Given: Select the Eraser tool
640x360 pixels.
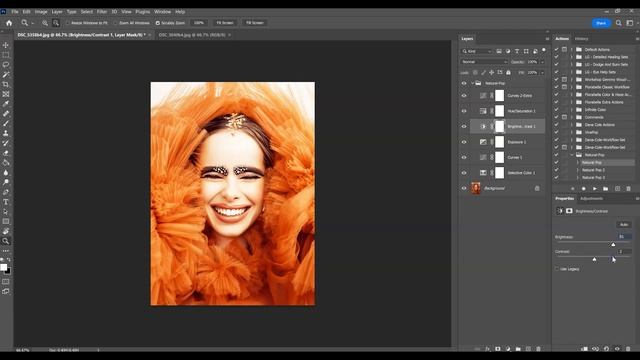Looking at the screenshot, I should (x=6, y=153).
